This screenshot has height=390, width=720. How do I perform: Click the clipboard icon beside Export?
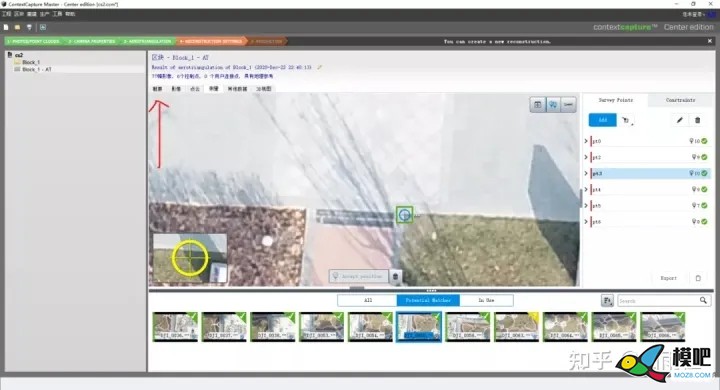coord(698,278)
